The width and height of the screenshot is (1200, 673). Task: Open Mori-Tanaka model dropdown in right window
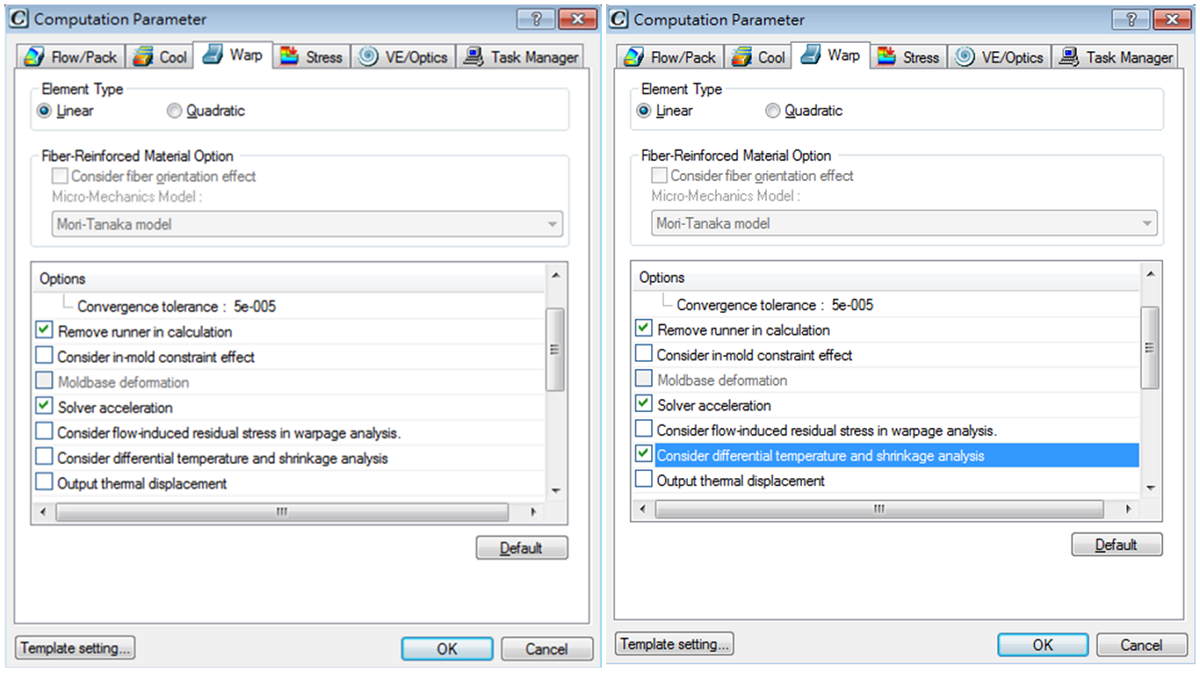click(904, 223)
